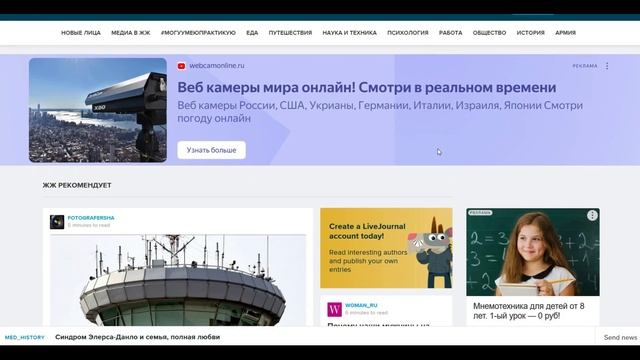Open the webcam city view ad image
This screenshot has height=360, width=640.
[98, 110]
